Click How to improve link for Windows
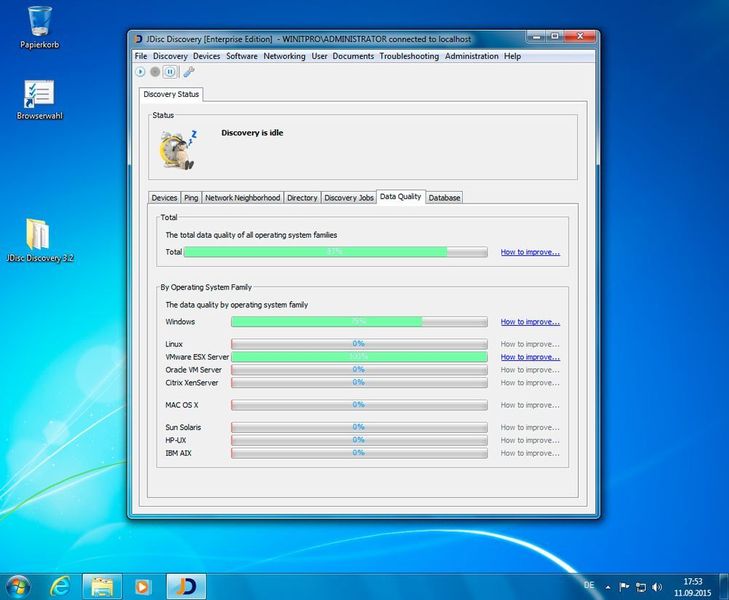This screenshot has height=600, width=729. click(530, 322)
